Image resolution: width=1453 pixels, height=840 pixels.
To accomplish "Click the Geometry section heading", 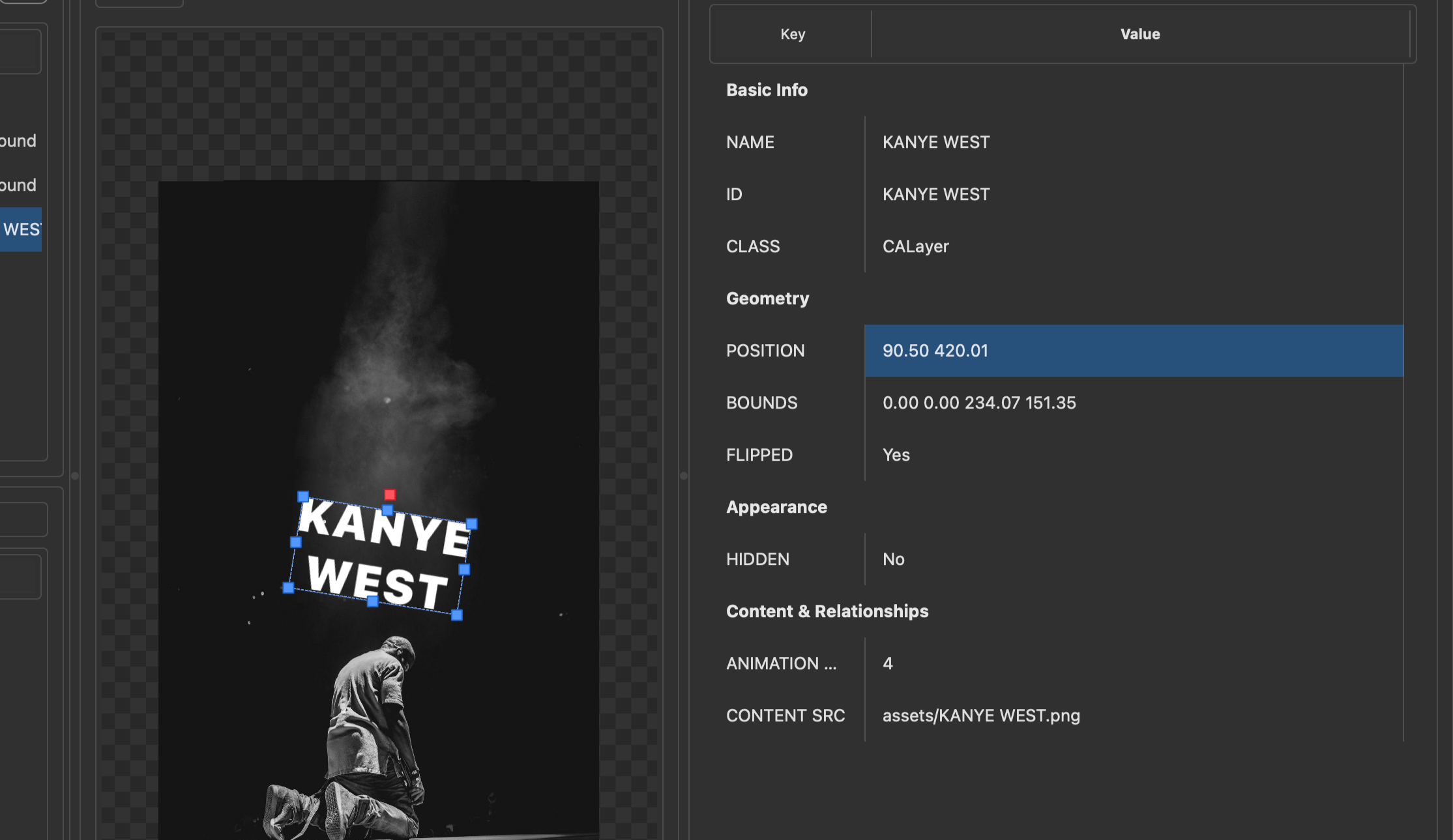I will pyautogui.click(x=768, y=298).
